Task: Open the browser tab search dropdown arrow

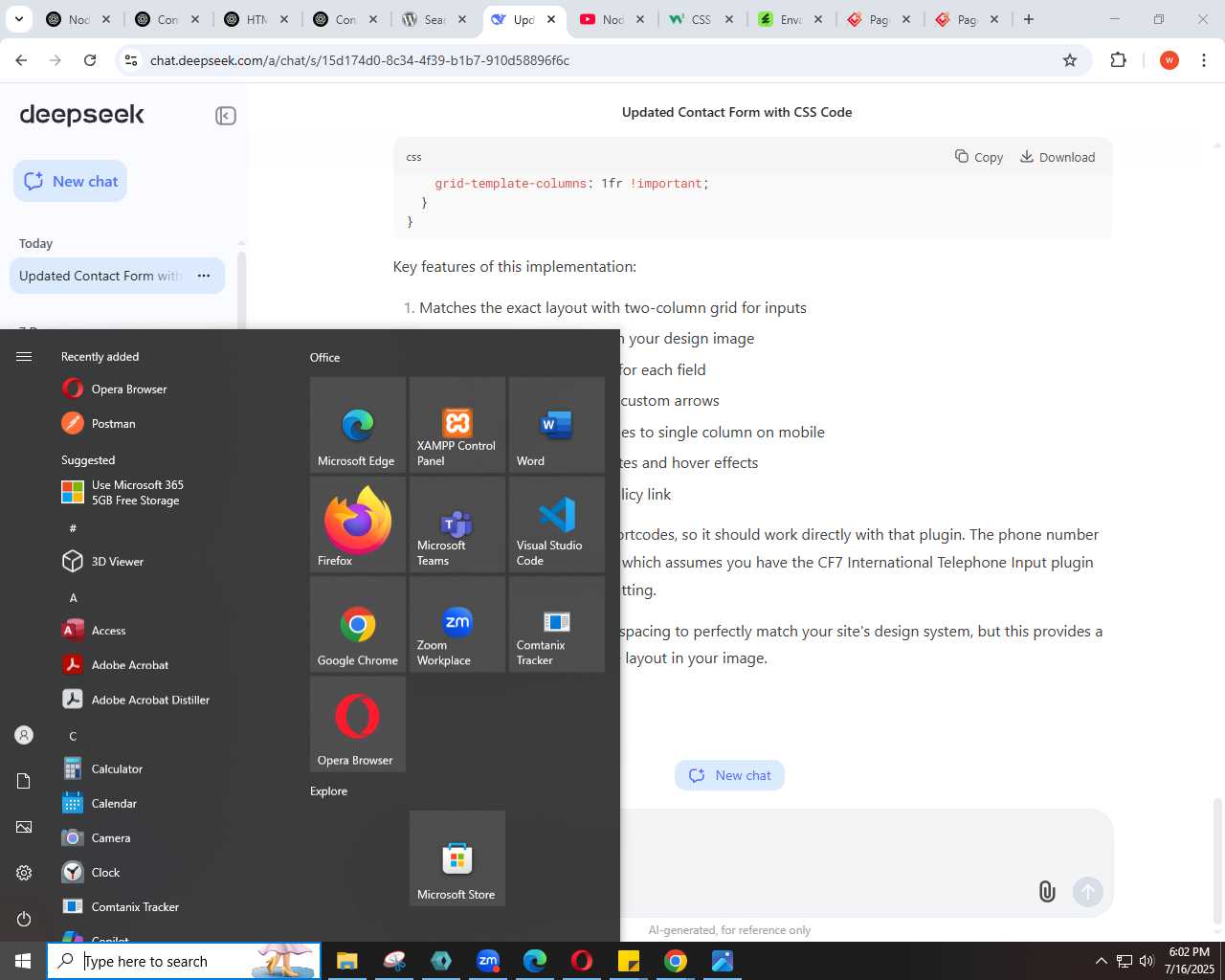Action: coord(18,19)
